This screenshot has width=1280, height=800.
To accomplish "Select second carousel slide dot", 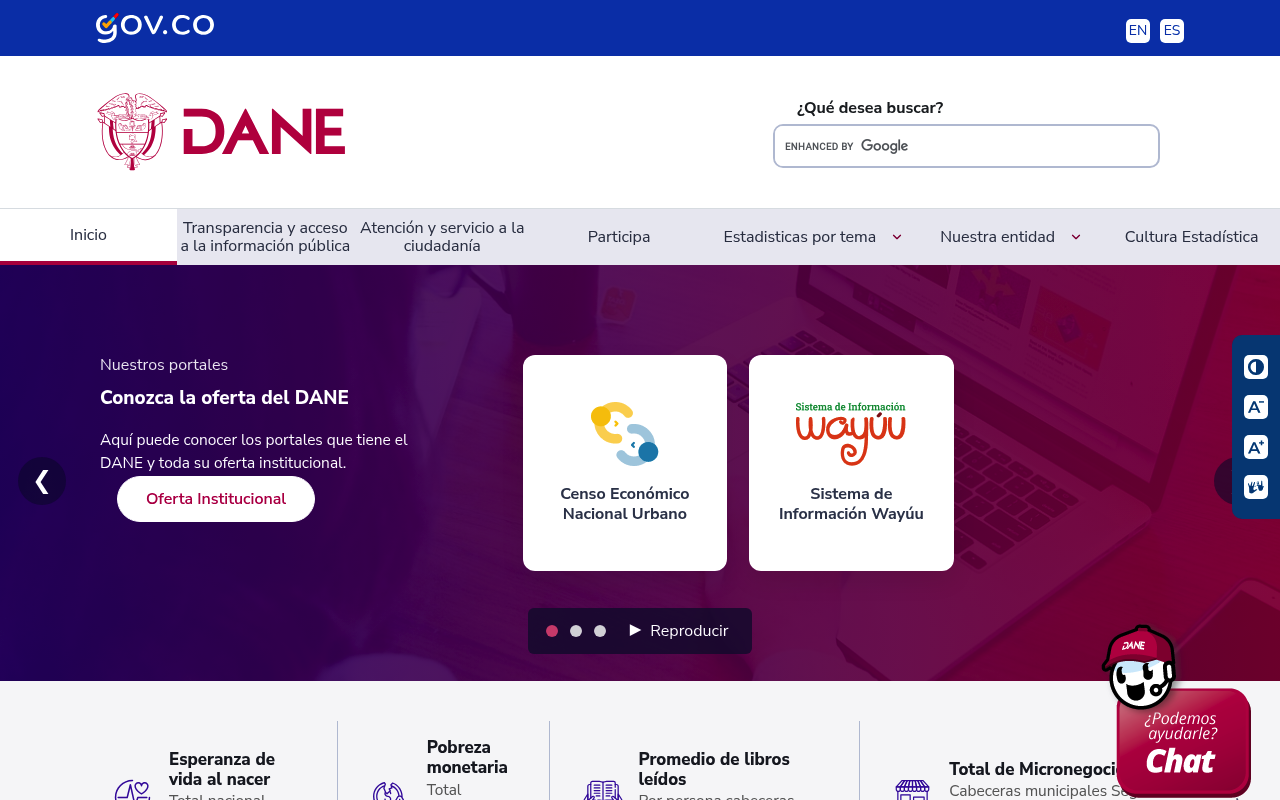I will tap(576, 631).
